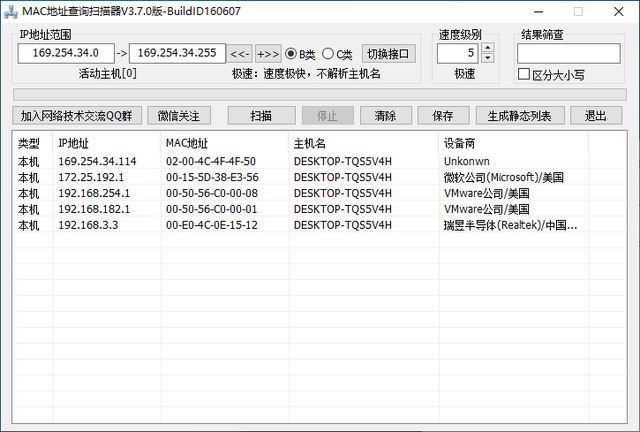Click 本机 type in 172.25.192.1 row
640x432 pixels.
[x=29, y=177]
